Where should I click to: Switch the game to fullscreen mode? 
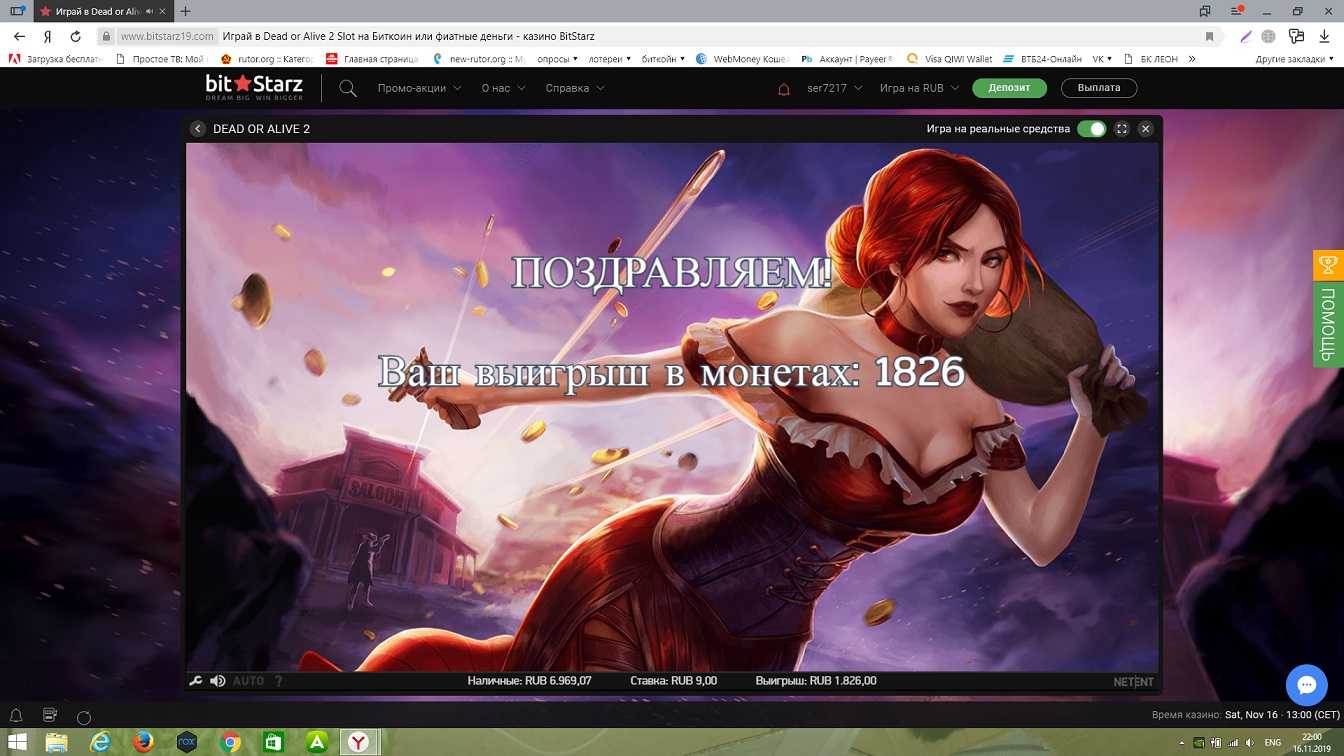point(1122,129)
